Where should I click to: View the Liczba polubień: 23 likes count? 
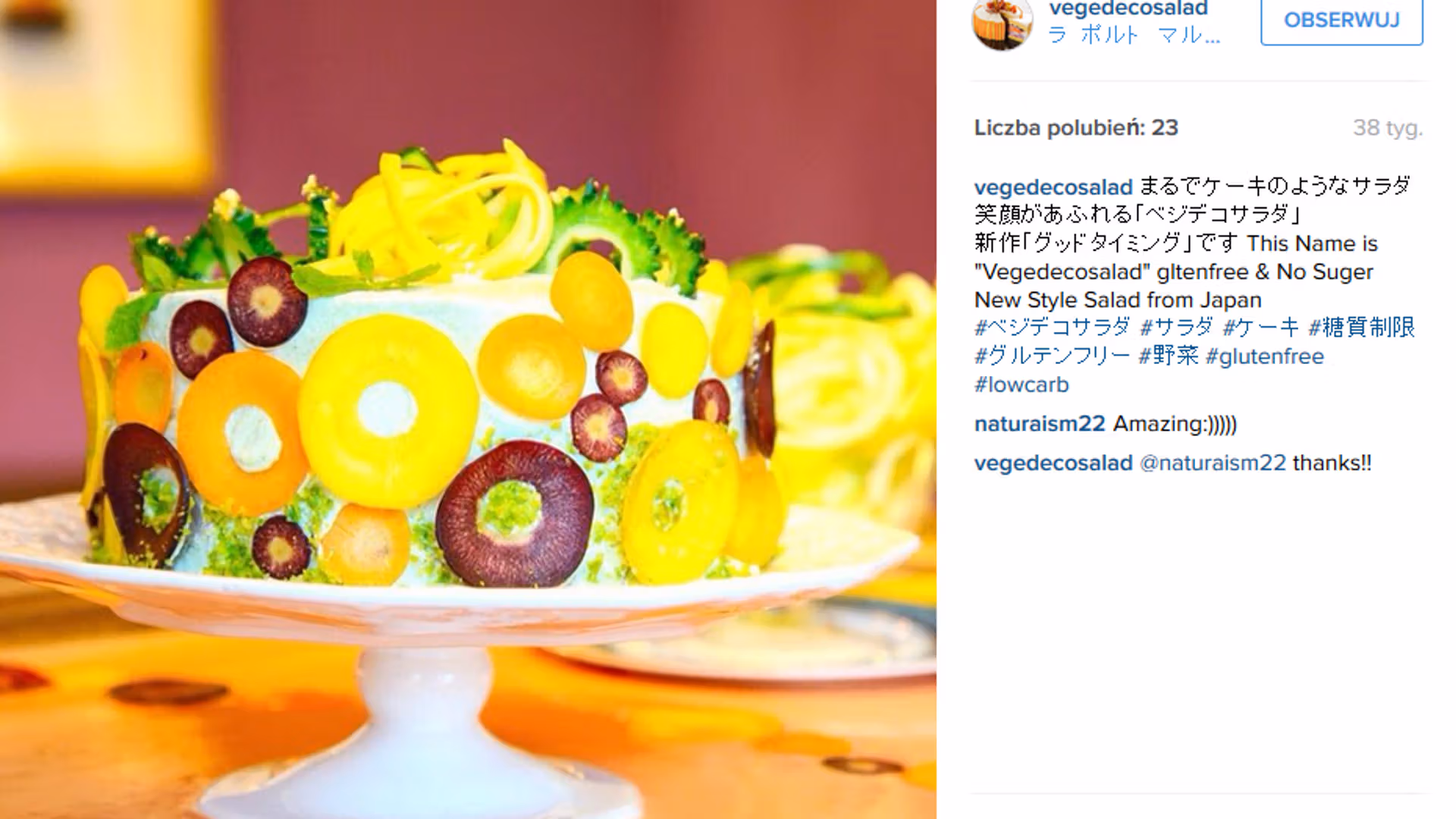coord(1076,127)
